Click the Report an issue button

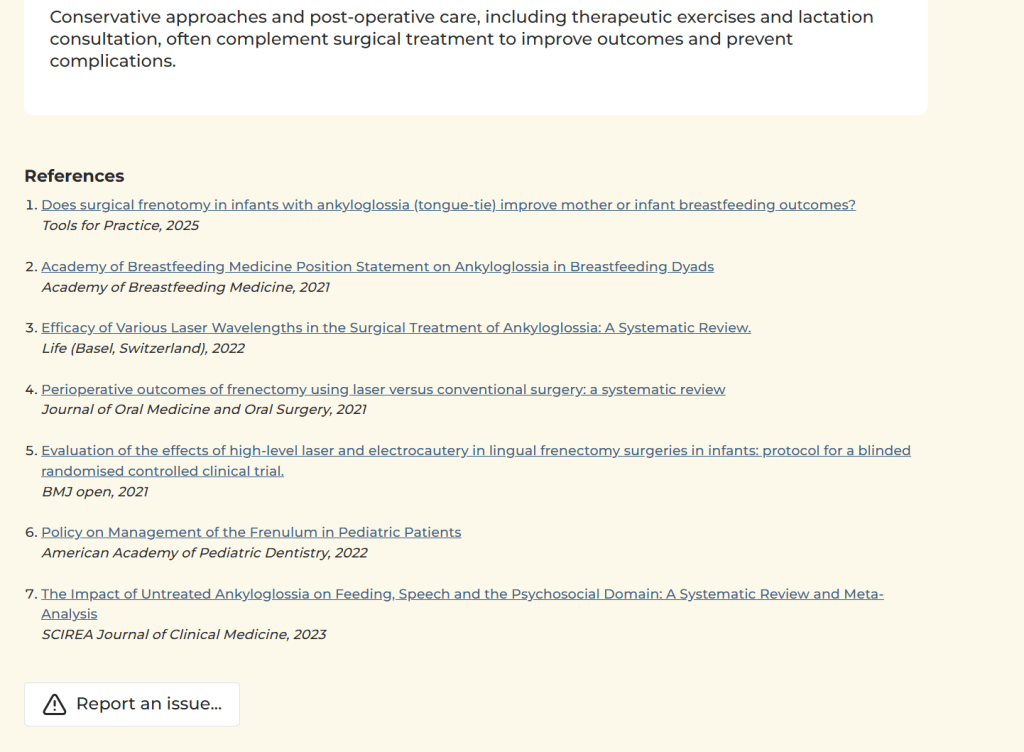(132, 705)
